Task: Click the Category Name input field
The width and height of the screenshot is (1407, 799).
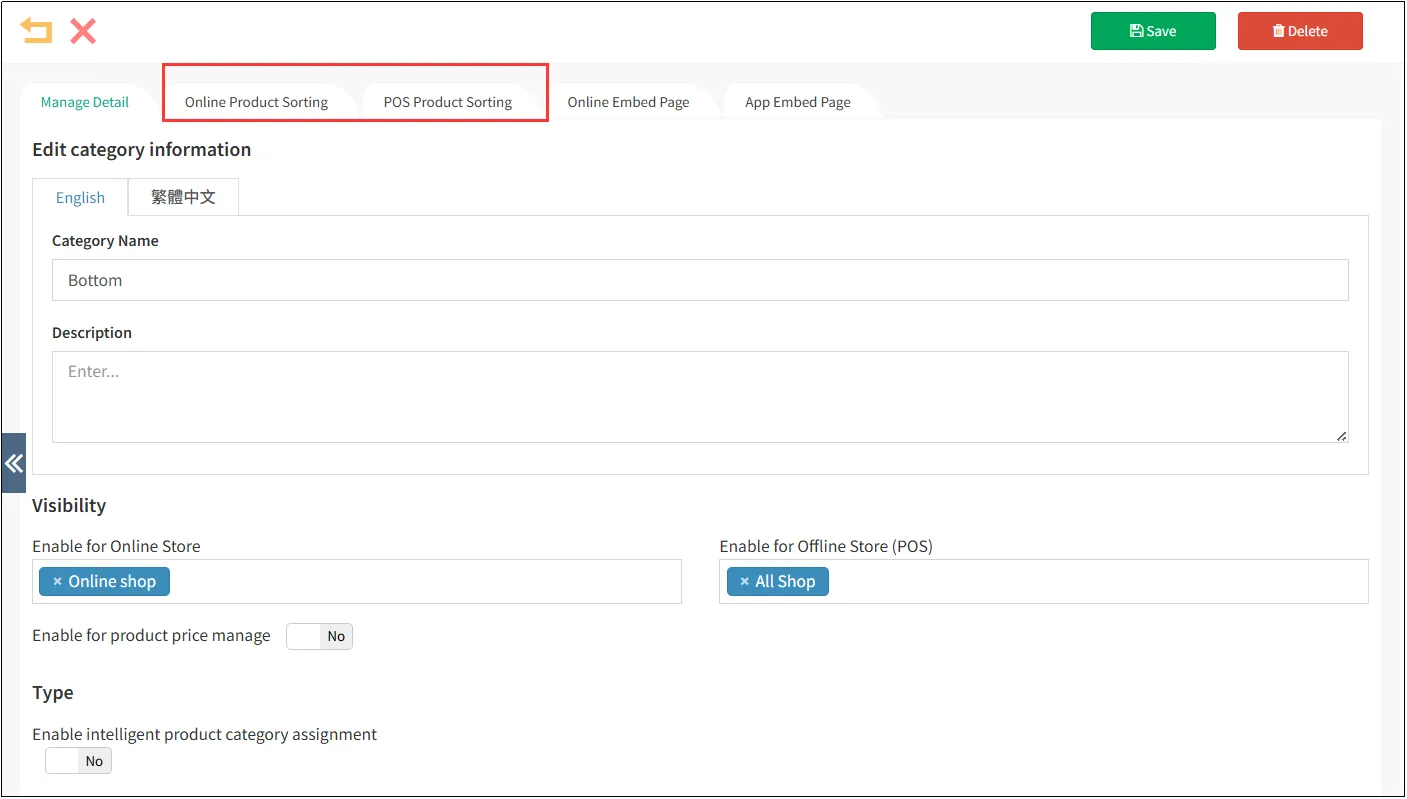Action: click(x=699, y=281)
